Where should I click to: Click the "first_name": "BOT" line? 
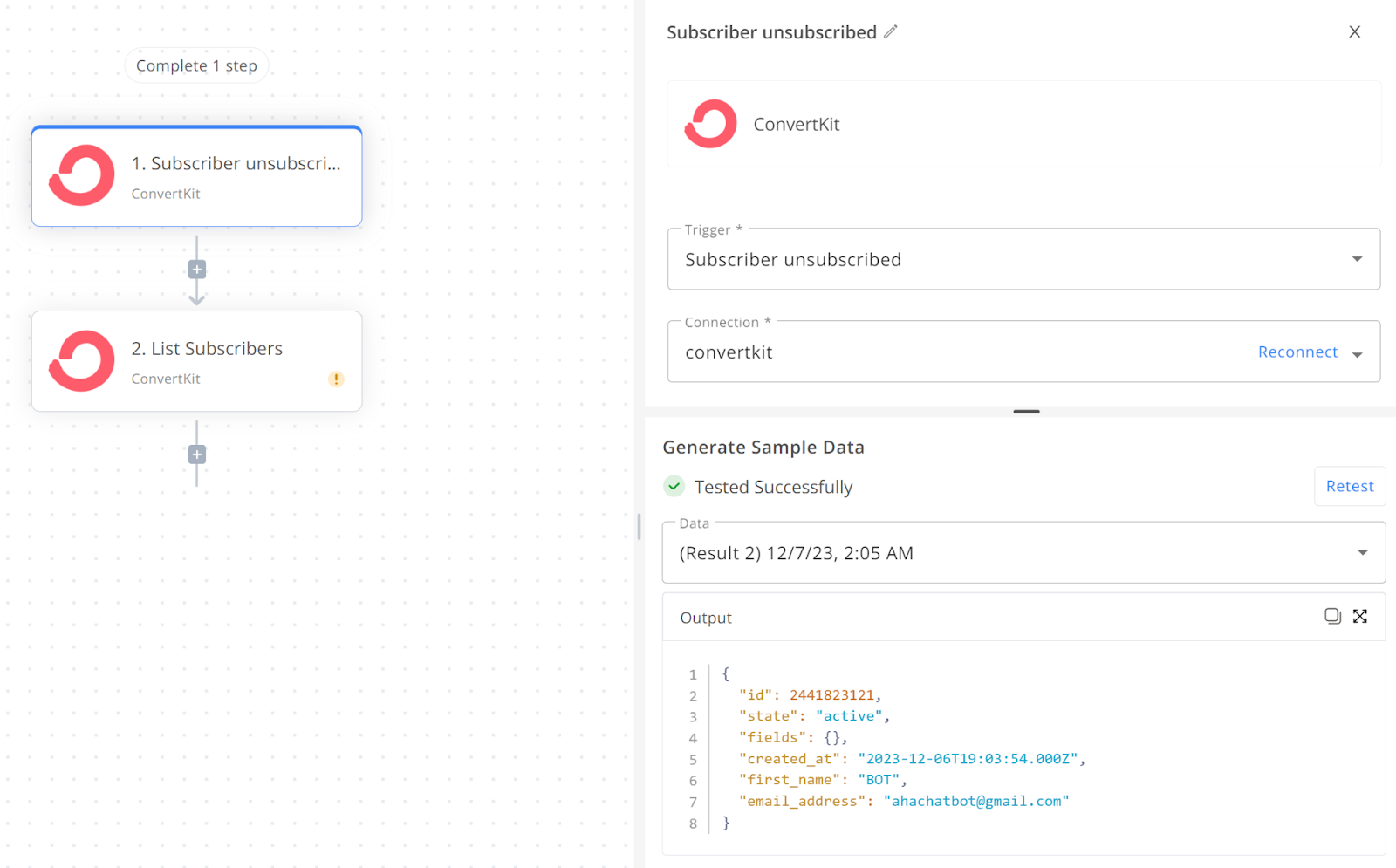pyautogui.click(x=823, y=780)
